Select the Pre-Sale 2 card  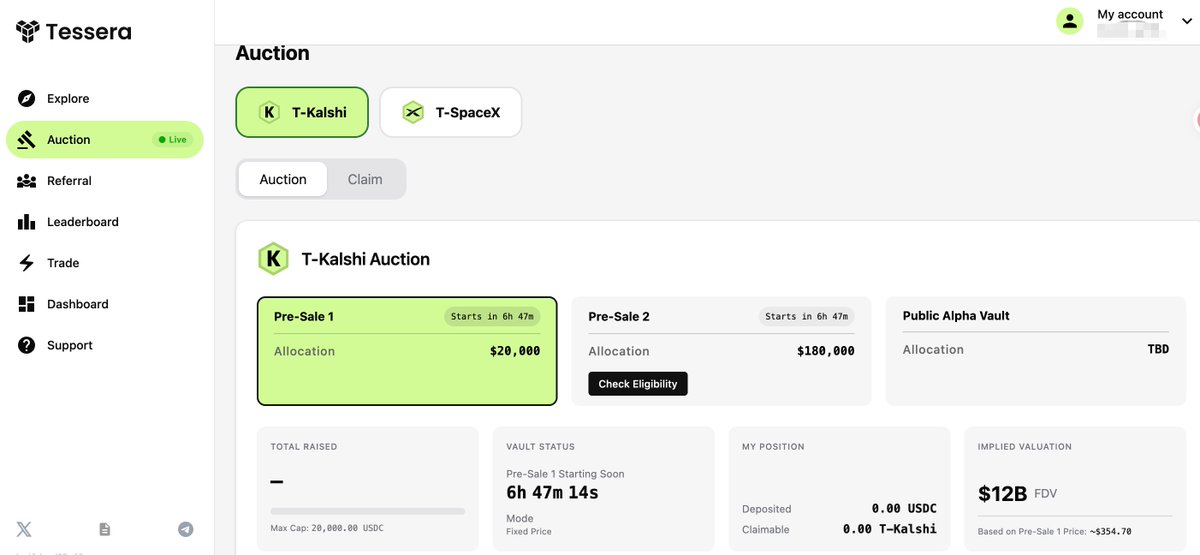click(721, 351)
